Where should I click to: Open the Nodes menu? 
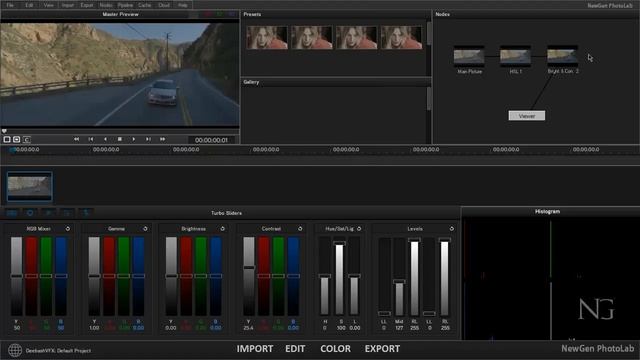coord(106,5)
